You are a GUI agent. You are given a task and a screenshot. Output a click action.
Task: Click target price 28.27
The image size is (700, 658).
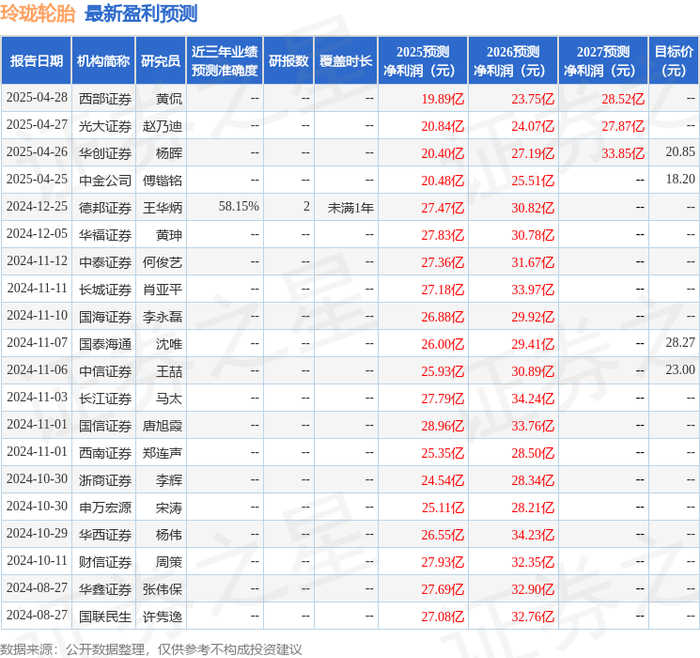(680, 342)
